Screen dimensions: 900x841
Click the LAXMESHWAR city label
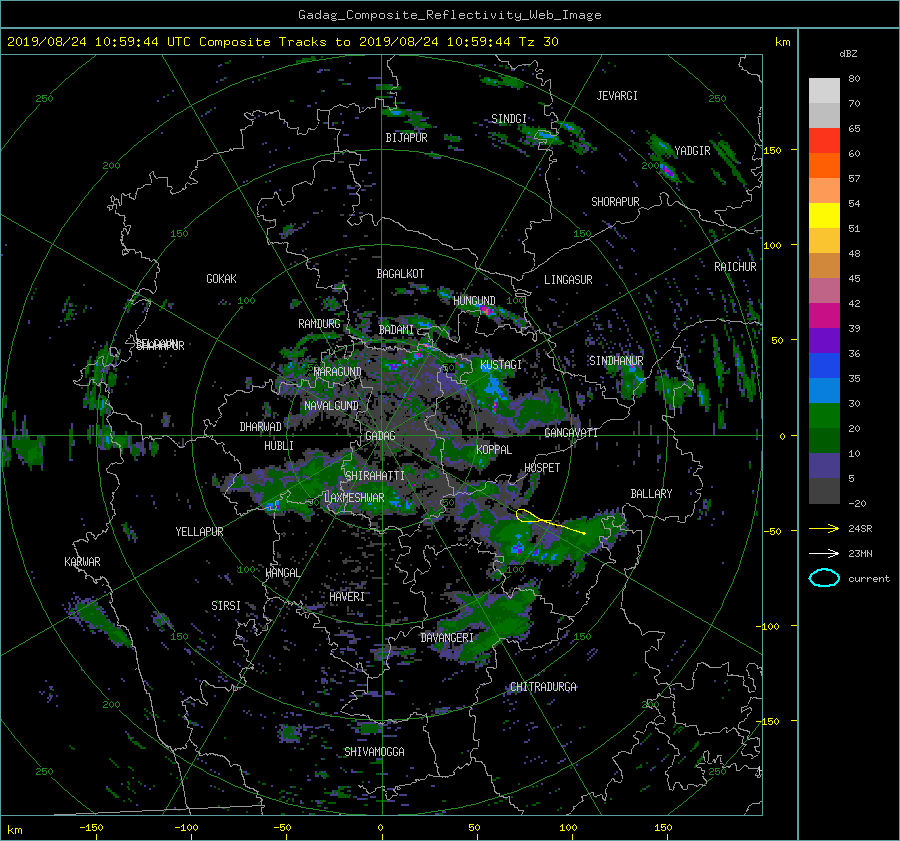coord(354,498)
